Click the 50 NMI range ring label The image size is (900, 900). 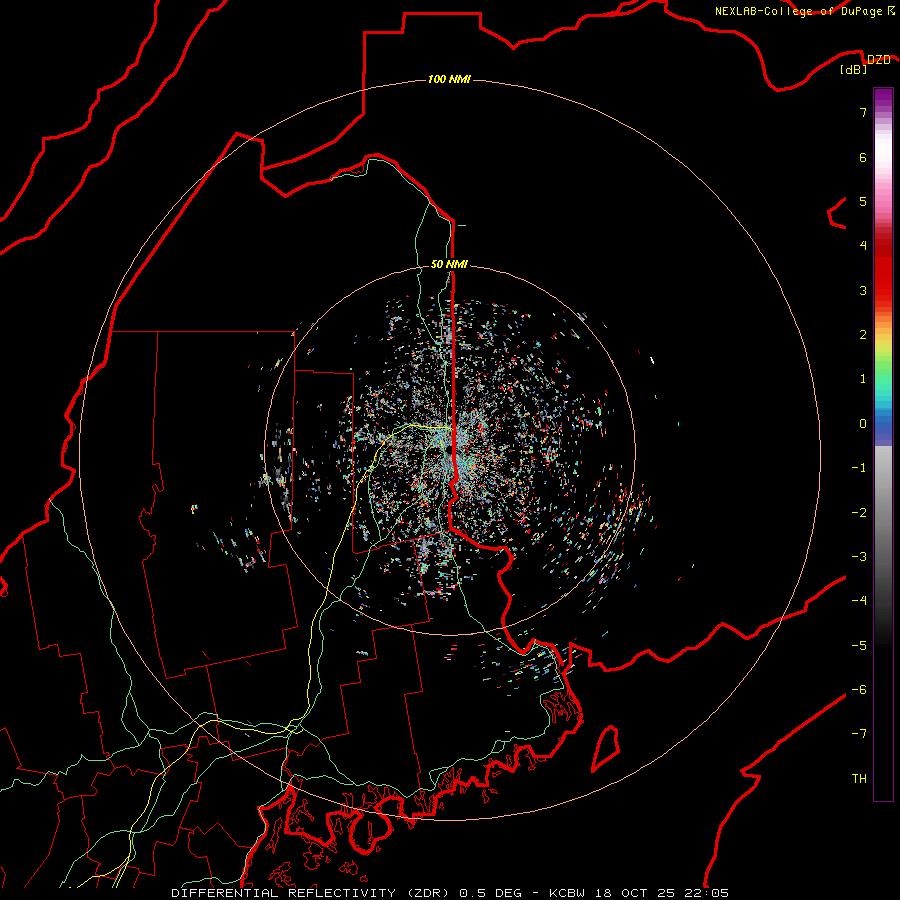tap(449, 264)
